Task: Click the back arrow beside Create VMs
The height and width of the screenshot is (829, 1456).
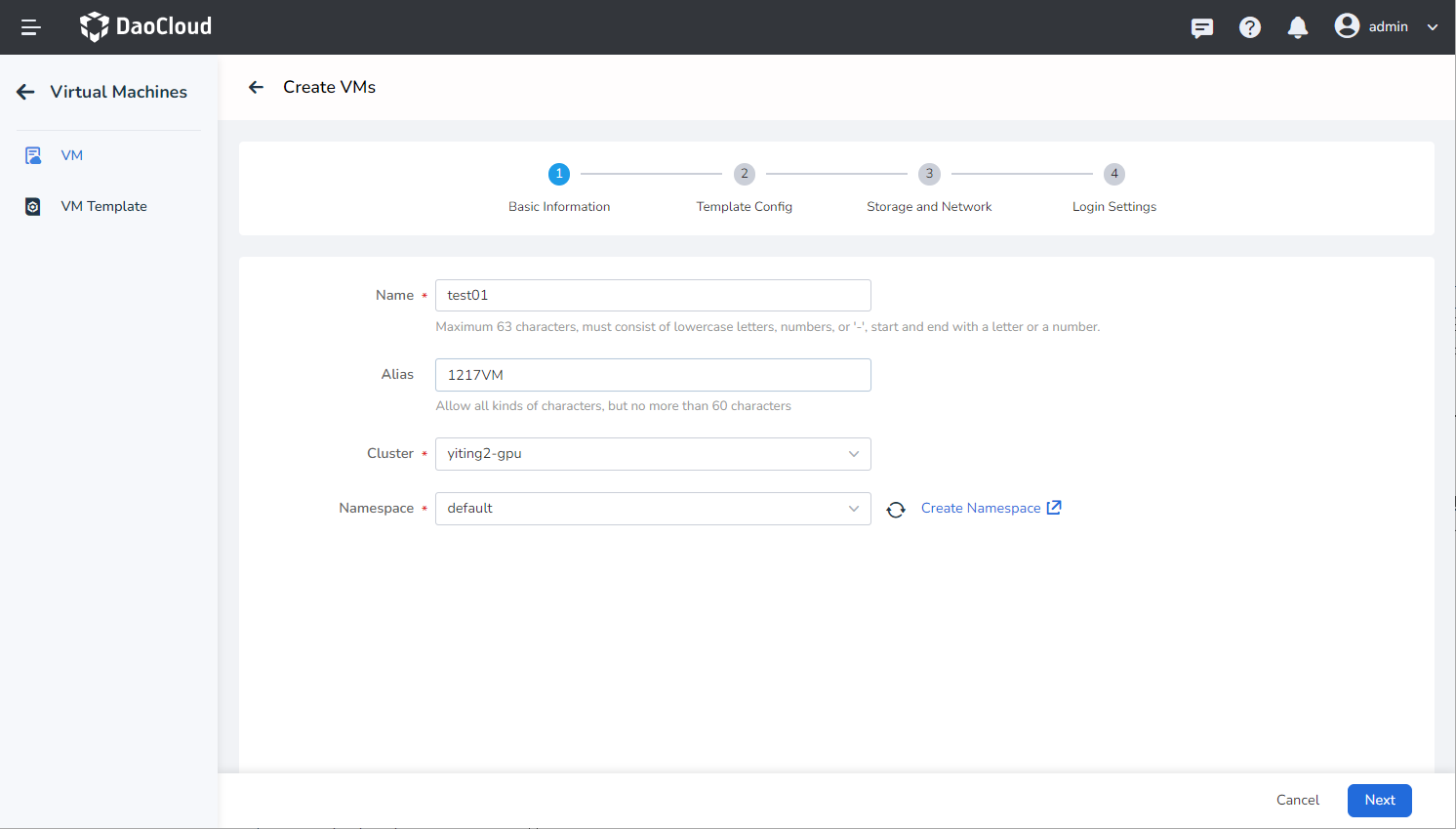Action: (256, 87)
